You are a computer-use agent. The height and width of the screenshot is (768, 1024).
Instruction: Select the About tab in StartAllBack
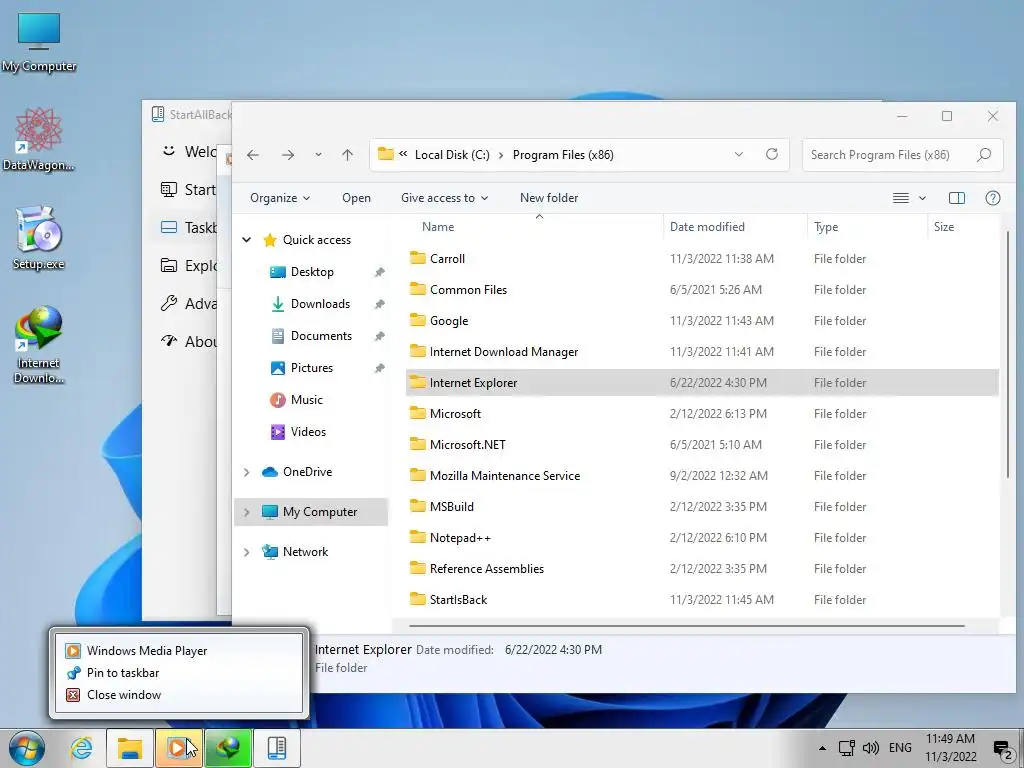pyautogui.click(x=189, y=341)
